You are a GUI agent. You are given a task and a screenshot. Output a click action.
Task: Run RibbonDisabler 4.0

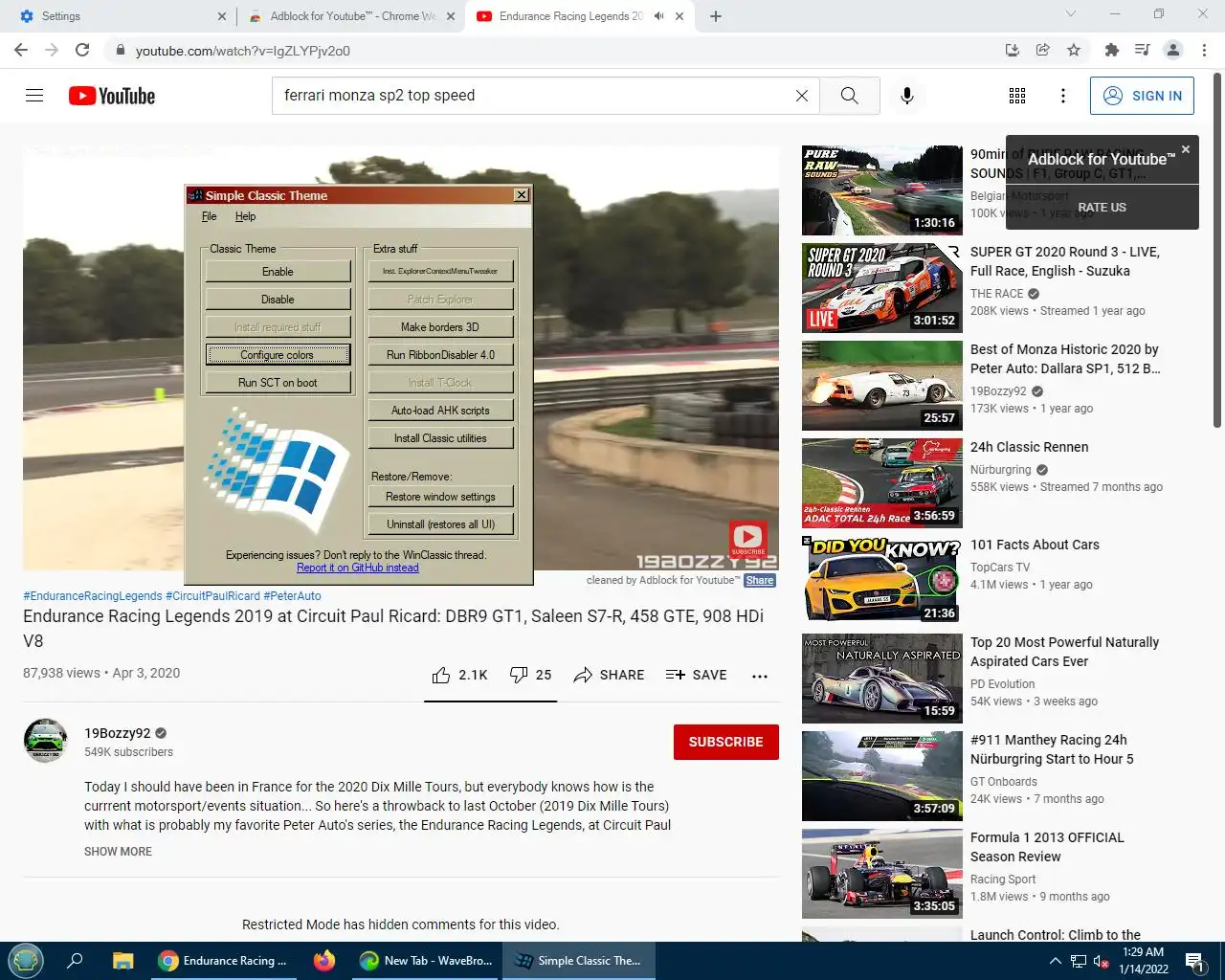[440, 355]
